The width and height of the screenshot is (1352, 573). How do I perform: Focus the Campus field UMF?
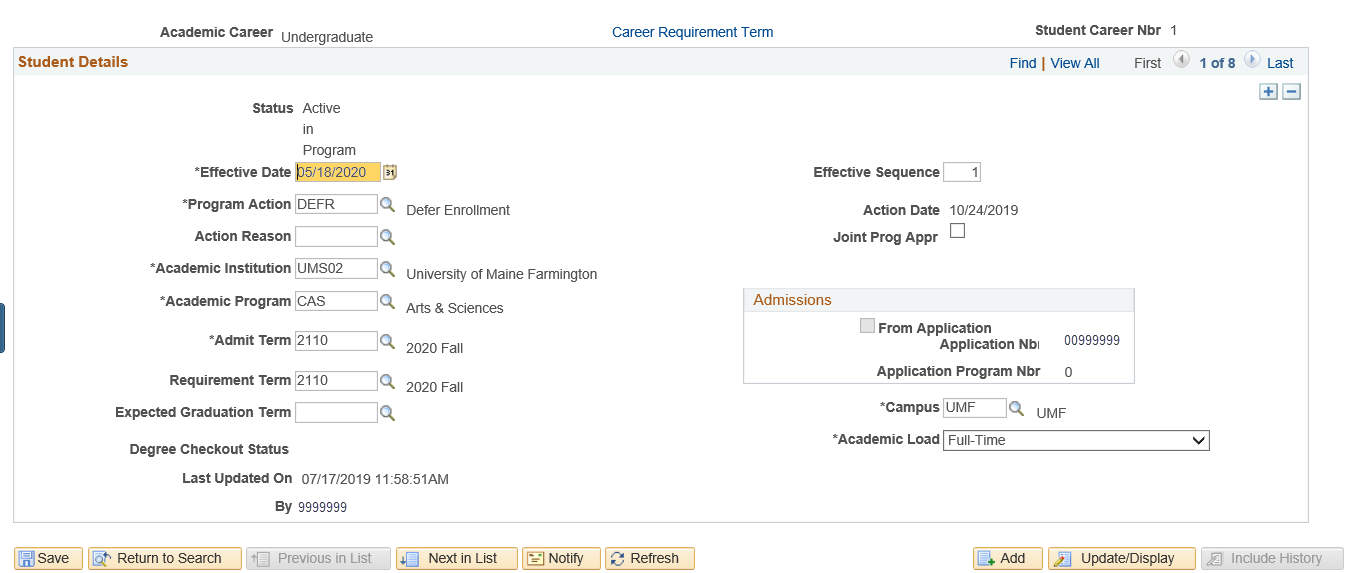[x=975, y=408]
